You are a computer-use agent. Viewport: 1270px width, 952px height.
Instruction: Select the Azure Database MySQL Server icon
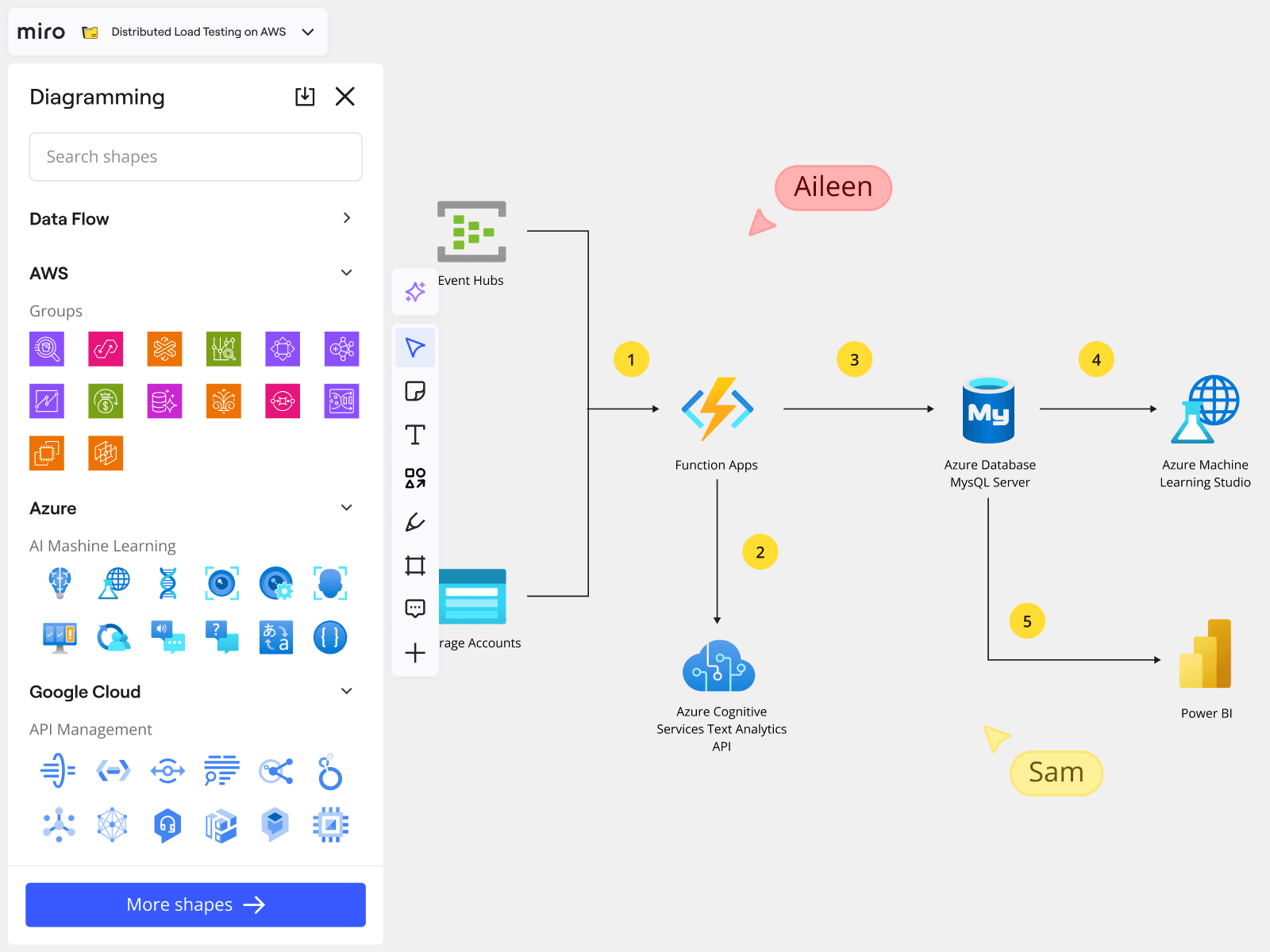tap(989, 409)
